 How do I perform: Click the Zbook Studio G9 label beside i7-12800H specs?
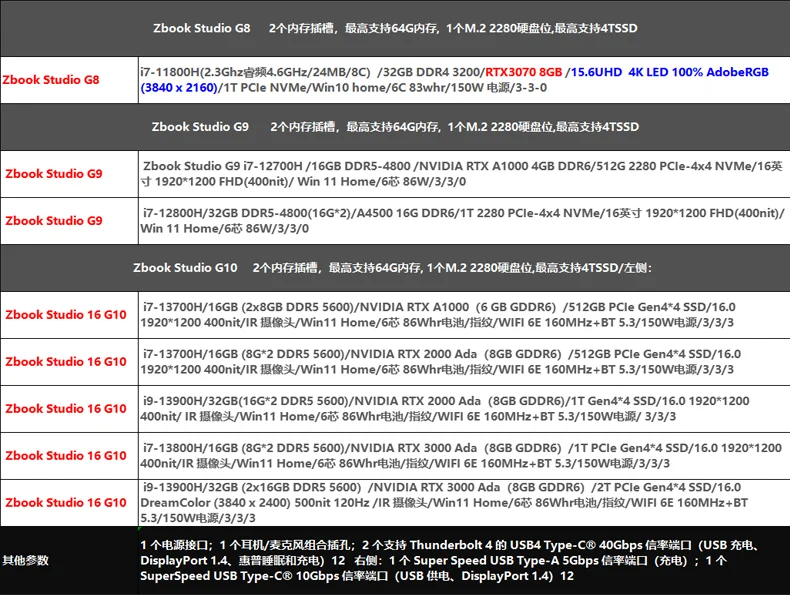pyautogui.click(x=70, y=221)
